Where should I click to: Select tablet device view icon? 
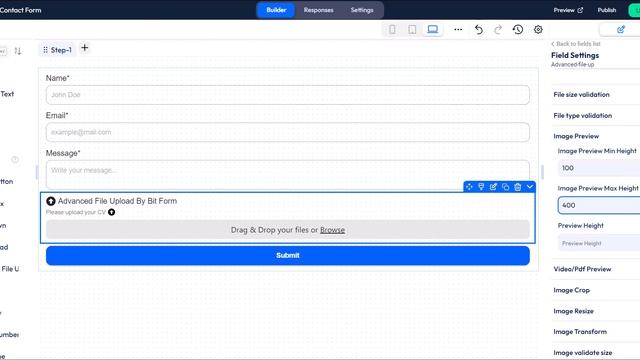tap(412, 29)
